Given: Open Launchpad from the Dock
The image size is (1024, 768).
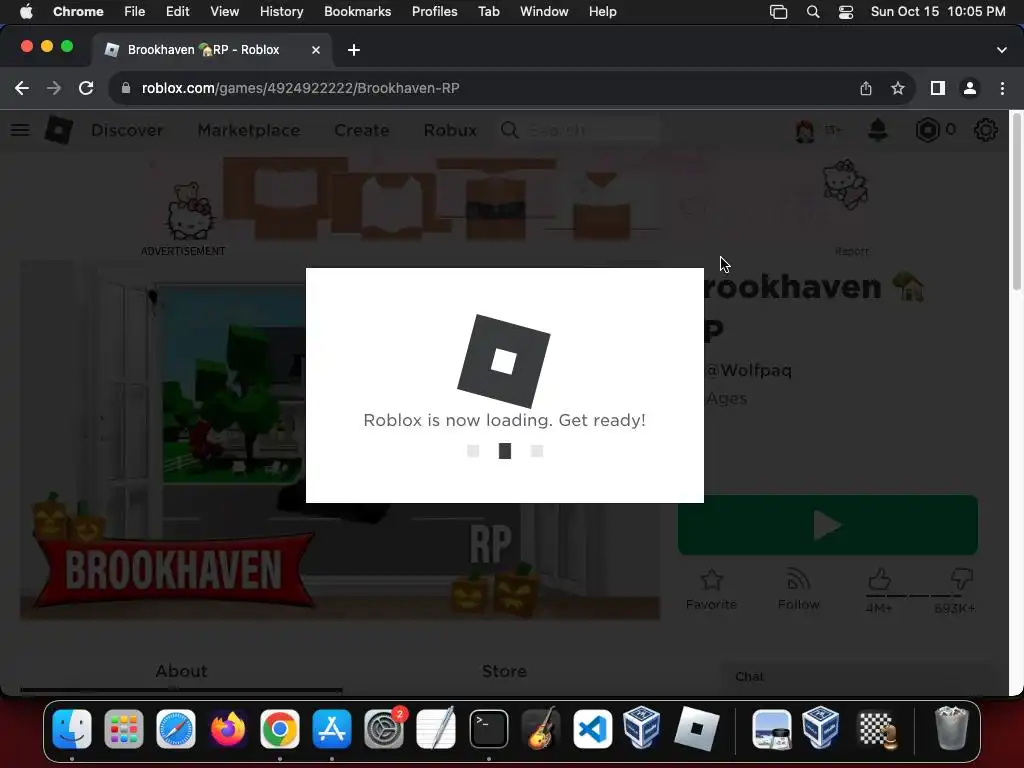Looking at the screenshot, I should tap(123, 729).
